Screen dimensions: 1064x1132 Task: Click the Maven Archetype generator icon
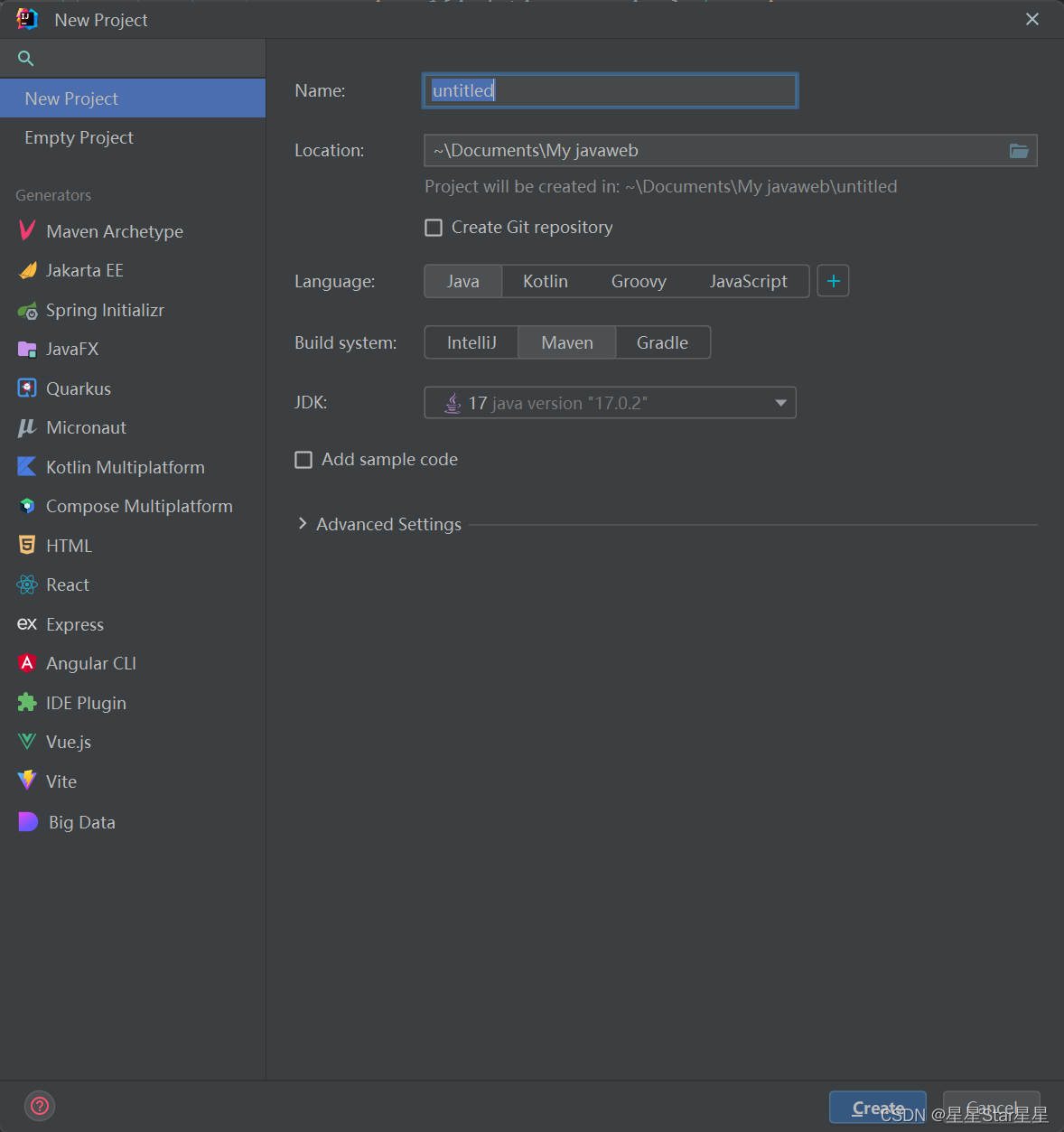pyautogui.click(x=27, y=231)
